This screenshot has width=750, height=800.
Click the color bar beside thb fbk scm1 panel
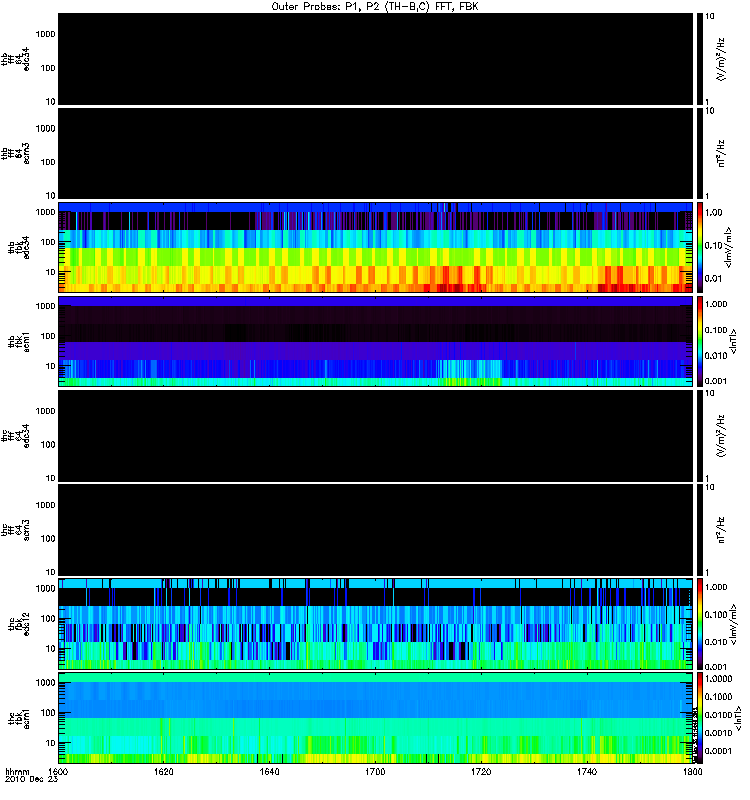point(700,341)
